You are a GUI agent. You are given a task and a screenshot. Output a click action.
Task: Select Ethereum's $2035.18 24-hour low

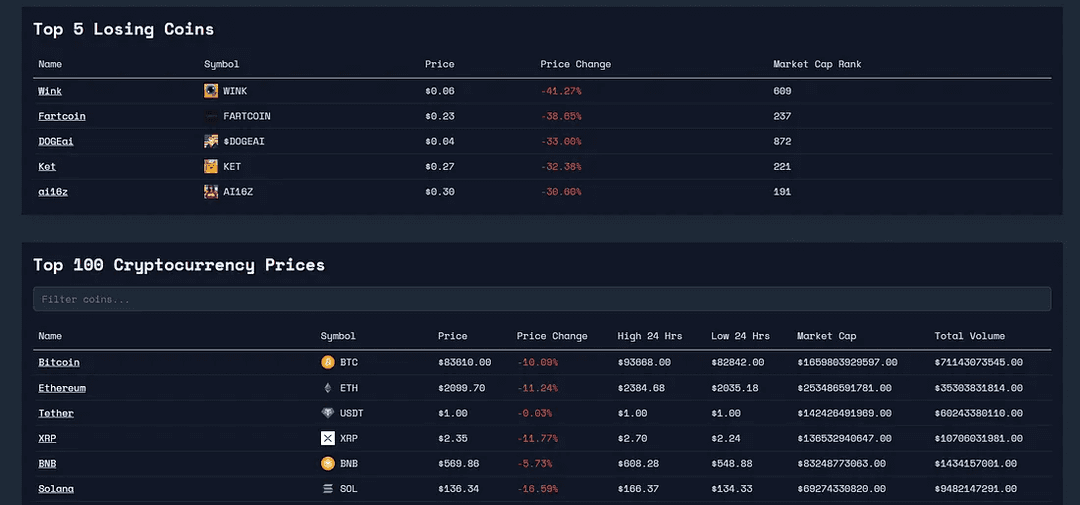[x=734, y=388]
